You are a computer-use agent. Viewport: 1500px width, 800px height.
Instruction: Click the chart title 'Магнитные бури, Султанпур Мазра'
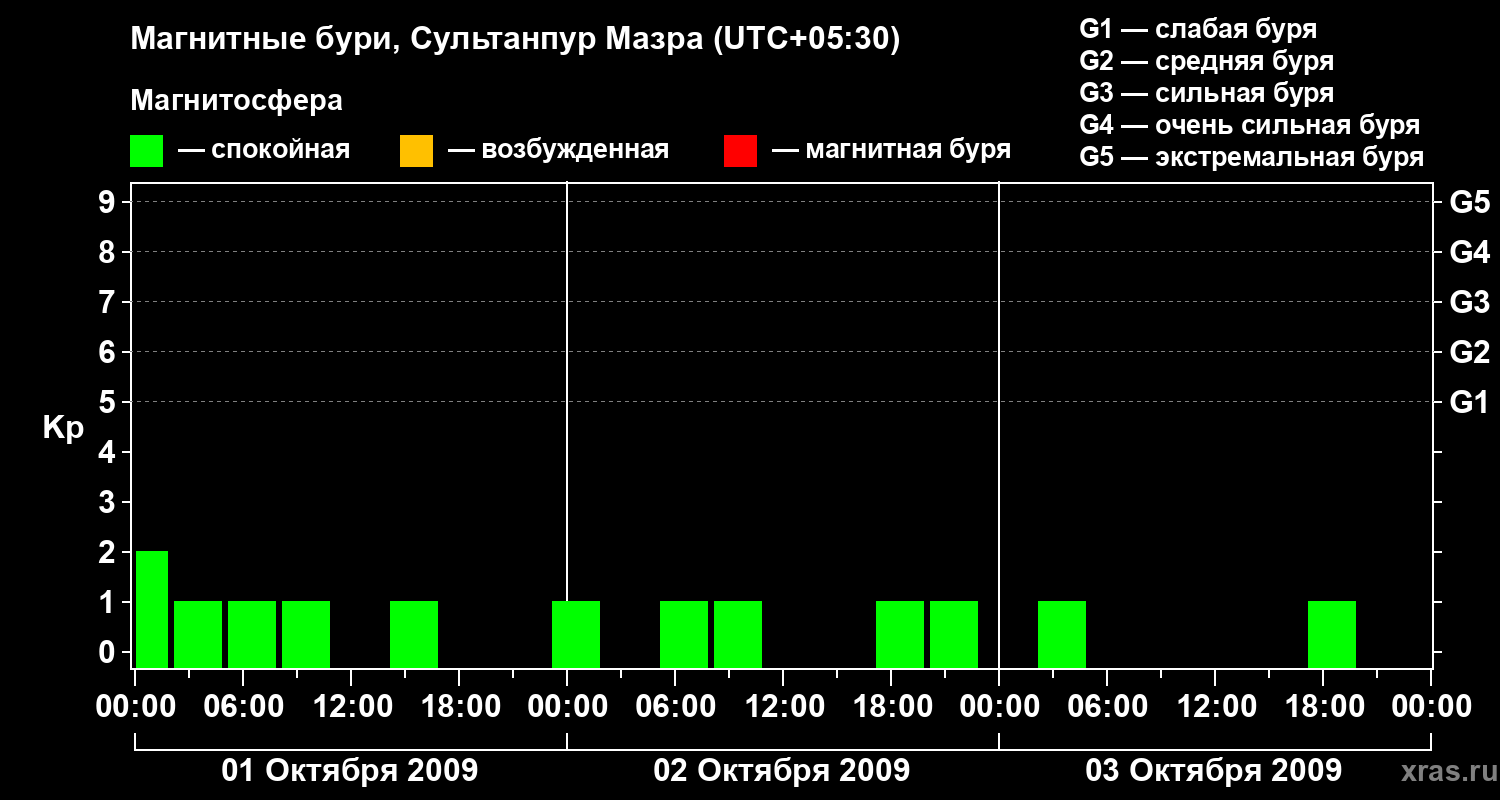tap(515, 39)
